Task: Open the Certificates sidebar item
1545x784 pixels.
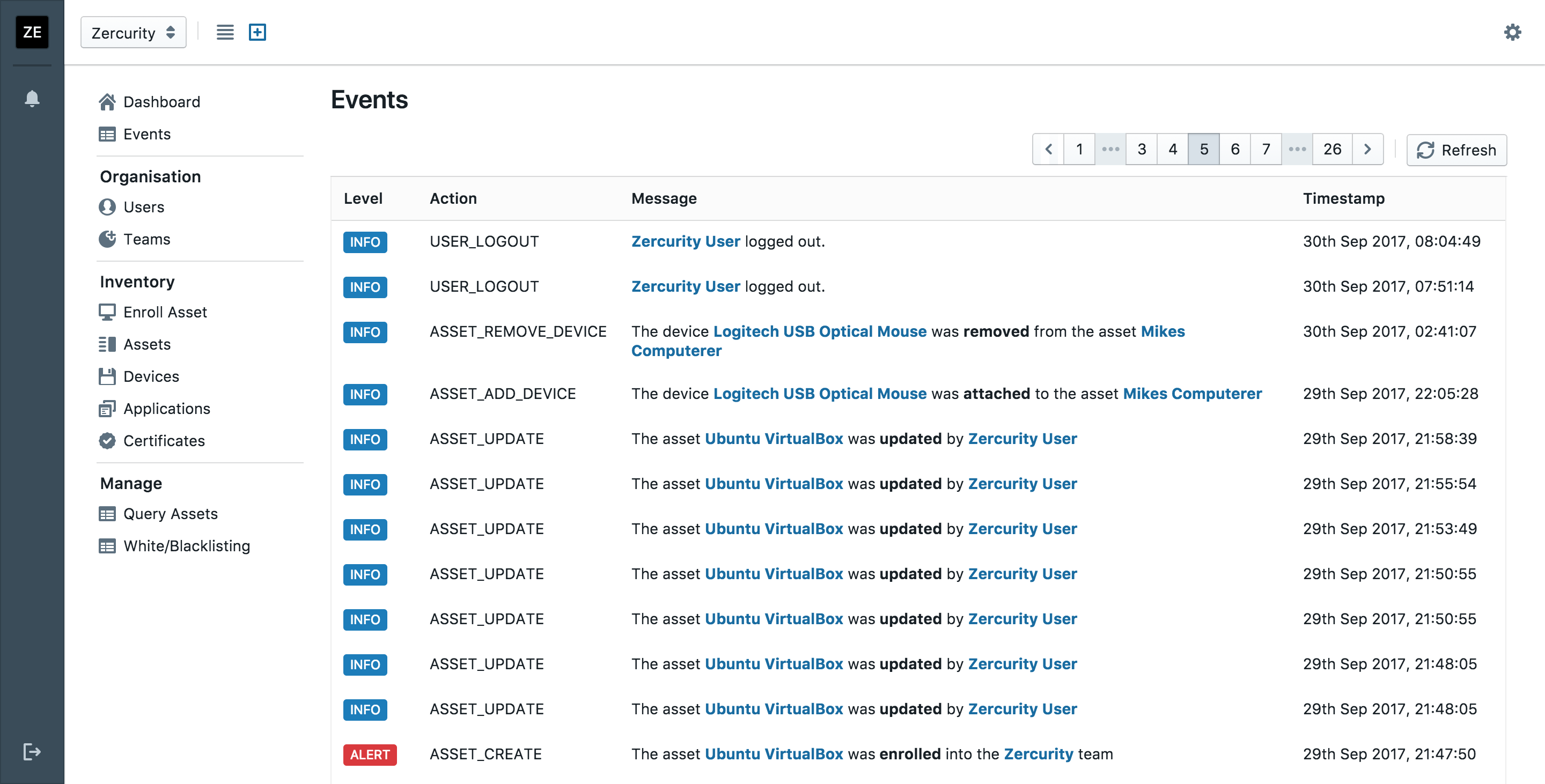Action: coord(164,441)
